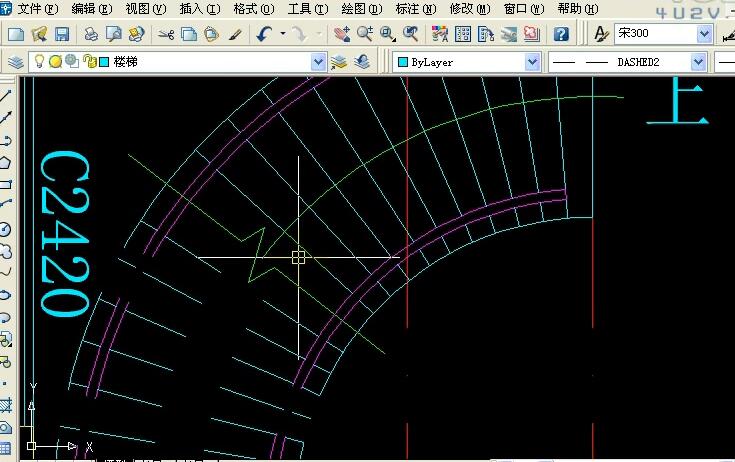Open the 工具(T) menu
Viewport: 735px width, 462px height.
[308, 9]
